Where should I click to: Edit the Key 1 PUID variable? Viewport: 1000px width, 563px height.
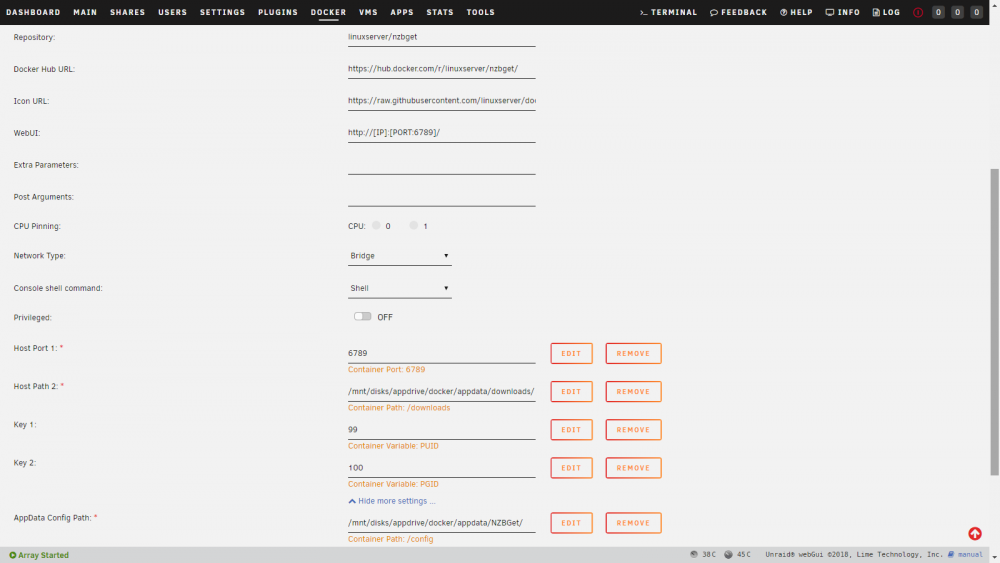(x=571, y=430)
